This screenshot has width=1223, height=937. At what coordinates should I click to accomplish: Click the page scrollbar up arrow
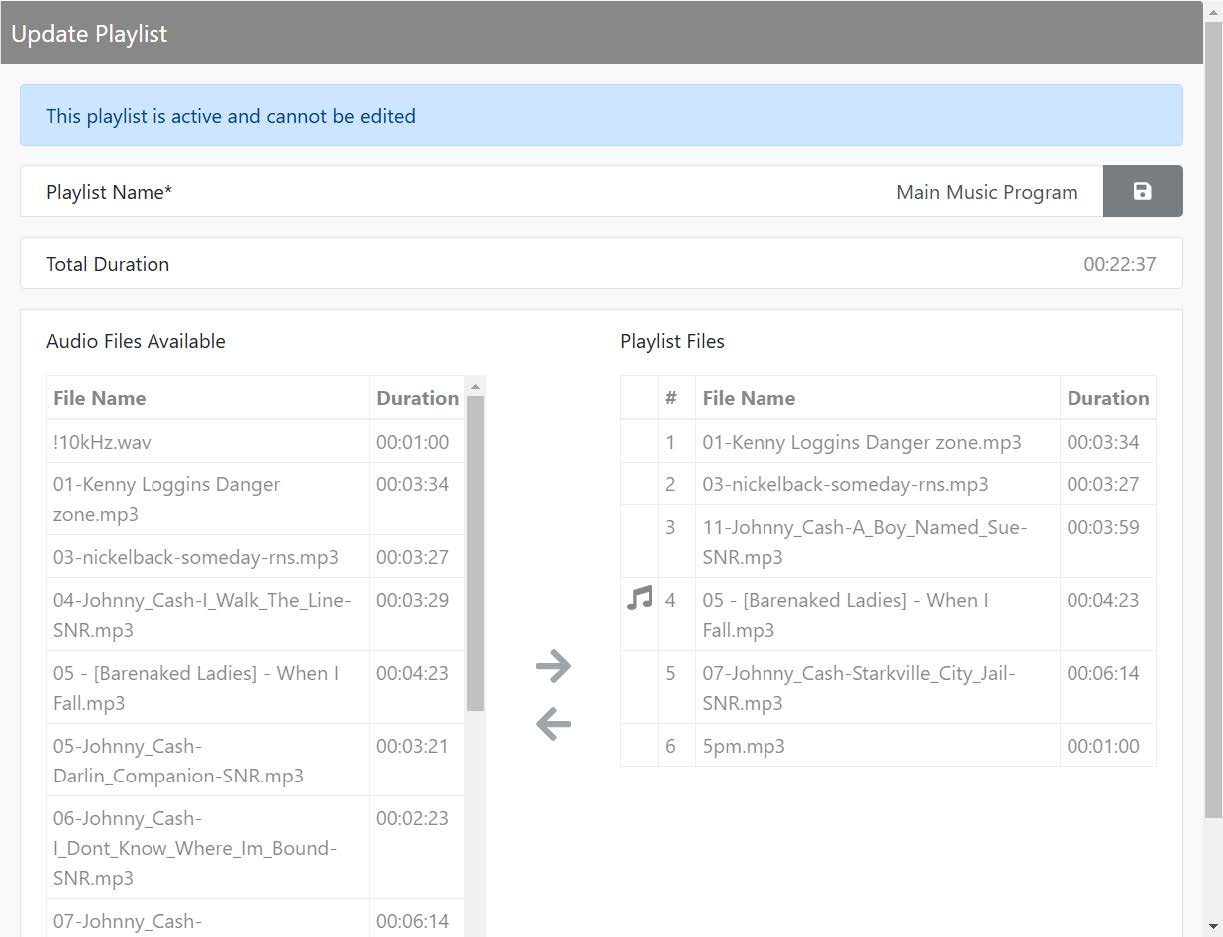pyautogui.click(x=1213, y=10)
